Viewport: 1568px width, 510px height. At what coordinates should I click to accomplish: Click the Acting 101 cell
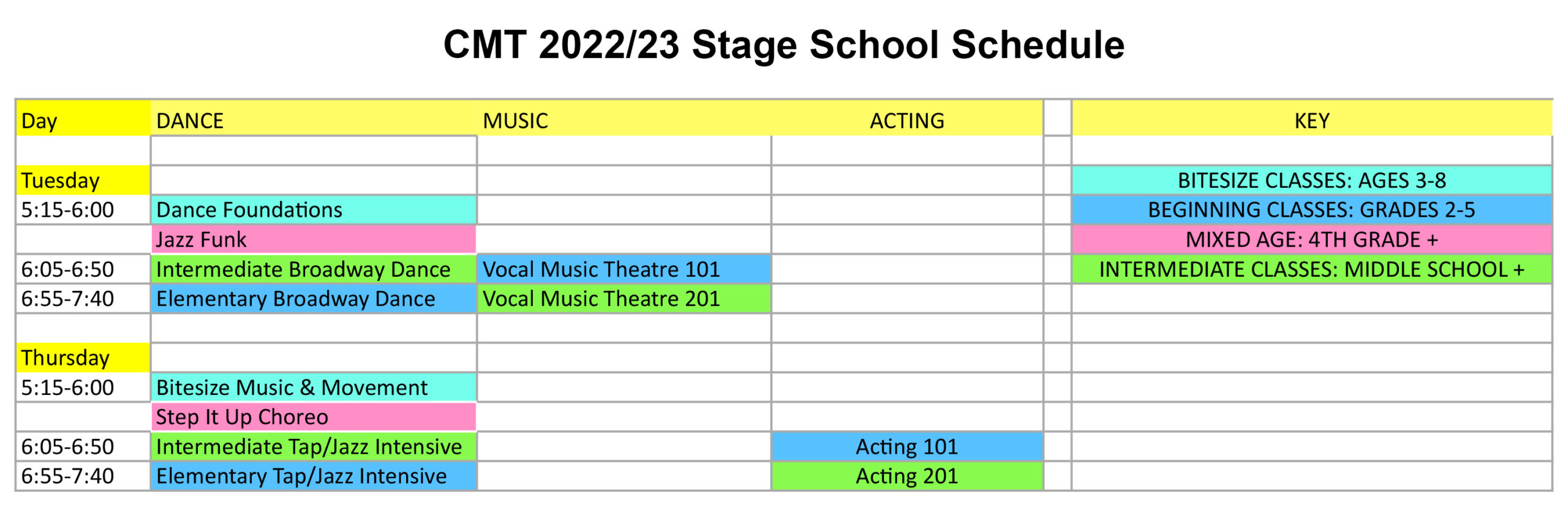click(907, 447)
